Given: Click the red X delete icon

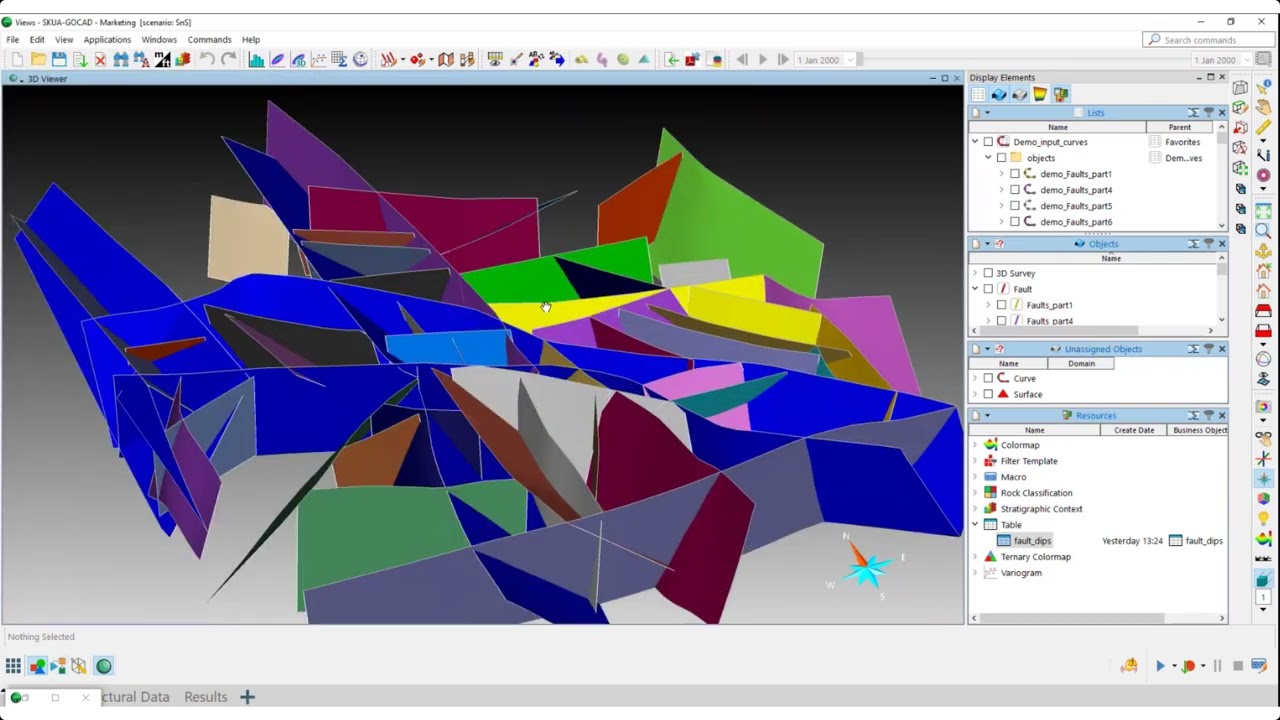Looking at the screenshot, I should click(100, 60).
